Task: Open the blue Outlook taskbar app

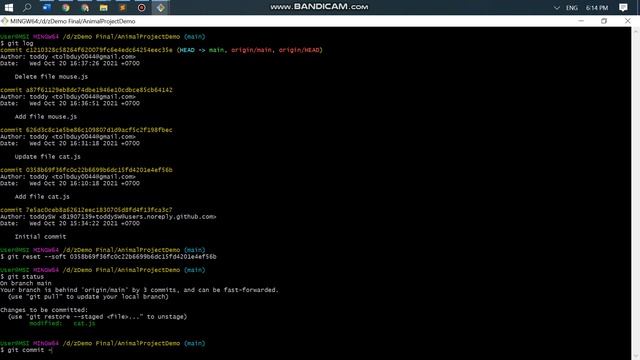Action: pyautogui.click(x=47, y=7)
